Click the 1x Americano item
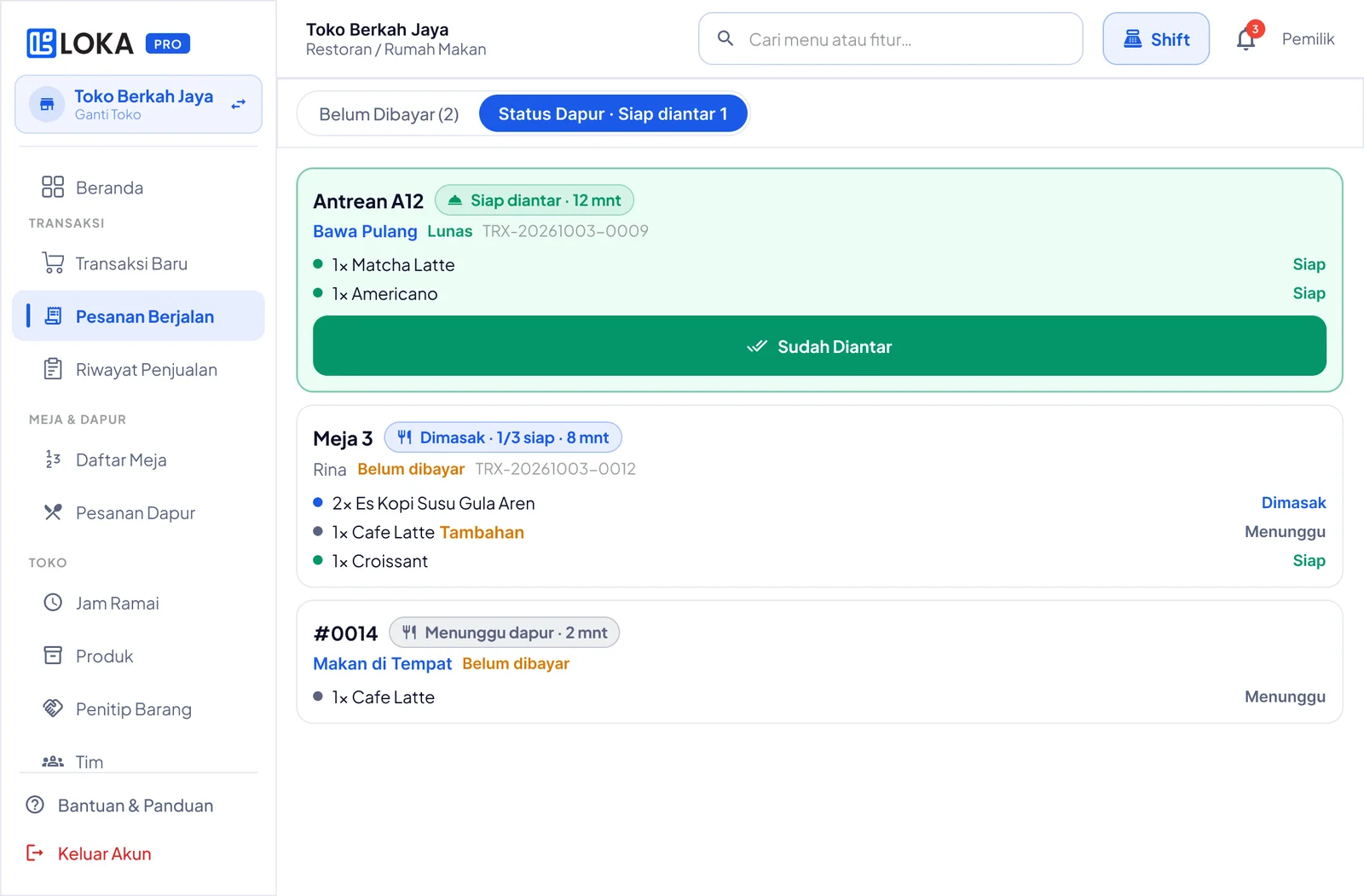1364x896 pixels. 384,294
